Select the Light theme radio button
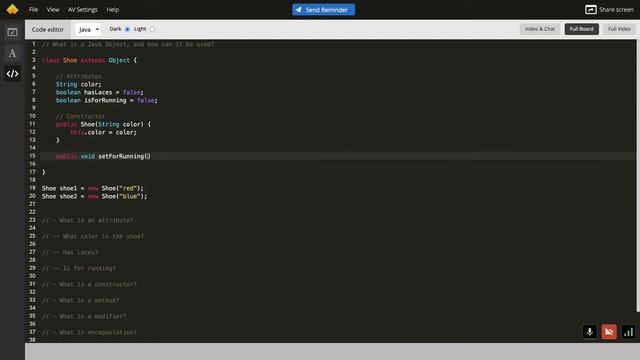The height and width of the screenshot is (360, 640). [x=152, y=29]
